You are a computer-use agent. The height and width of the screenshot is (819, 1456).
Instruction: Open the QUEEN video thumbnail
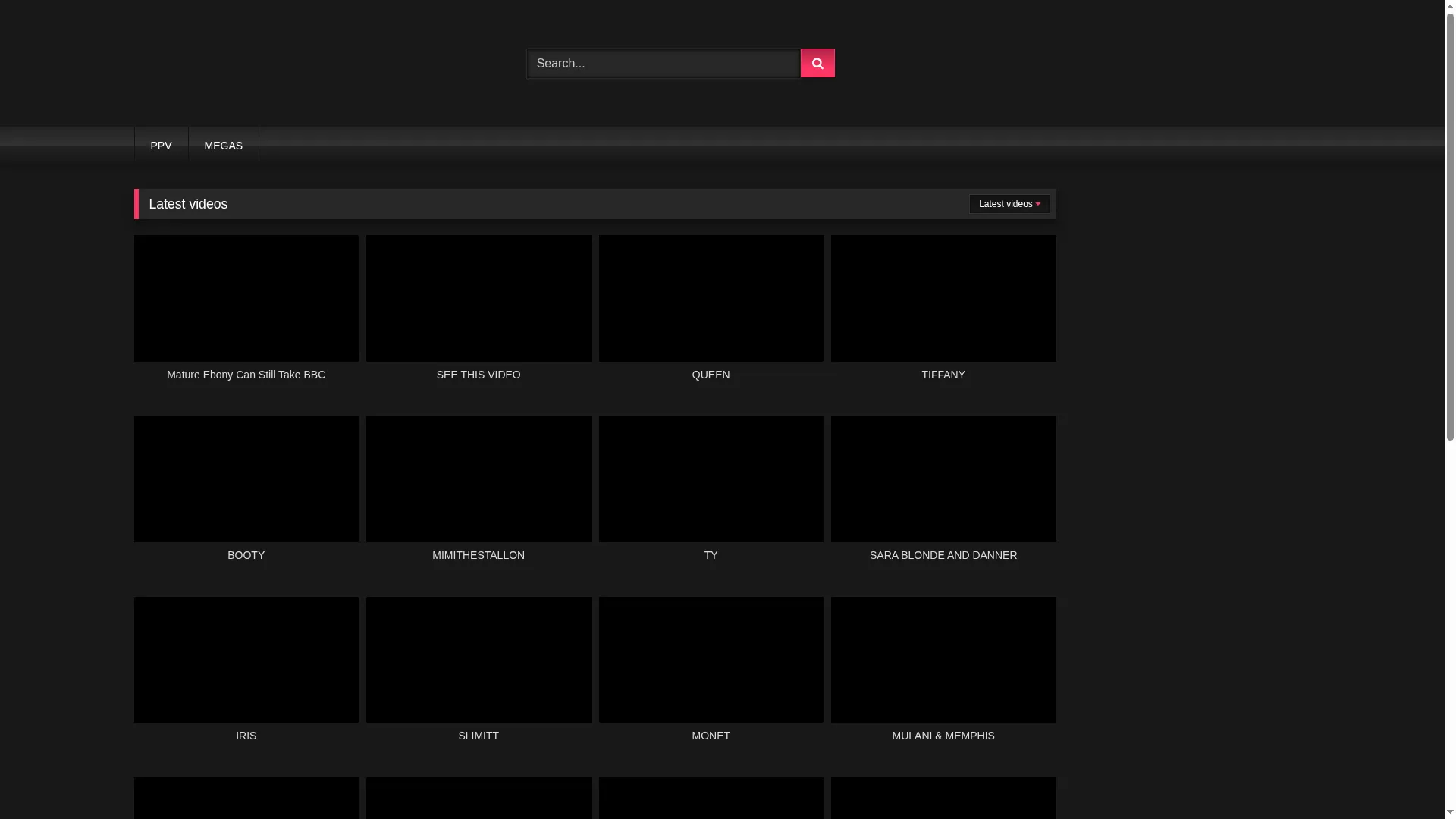711,298
